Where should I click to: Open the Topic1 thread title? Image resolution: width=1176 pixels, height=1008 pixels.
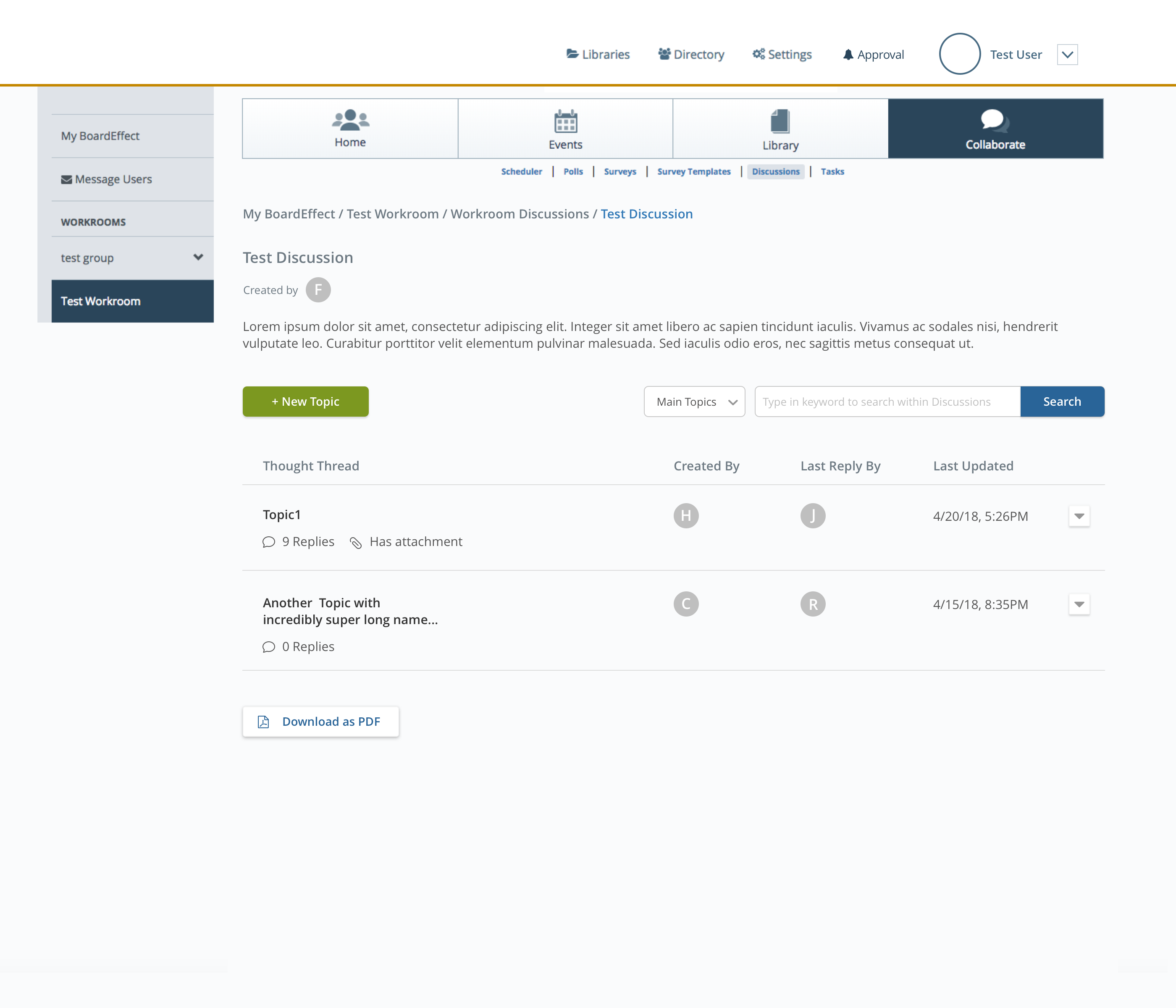pyautogui.click(x=281, y=515)
